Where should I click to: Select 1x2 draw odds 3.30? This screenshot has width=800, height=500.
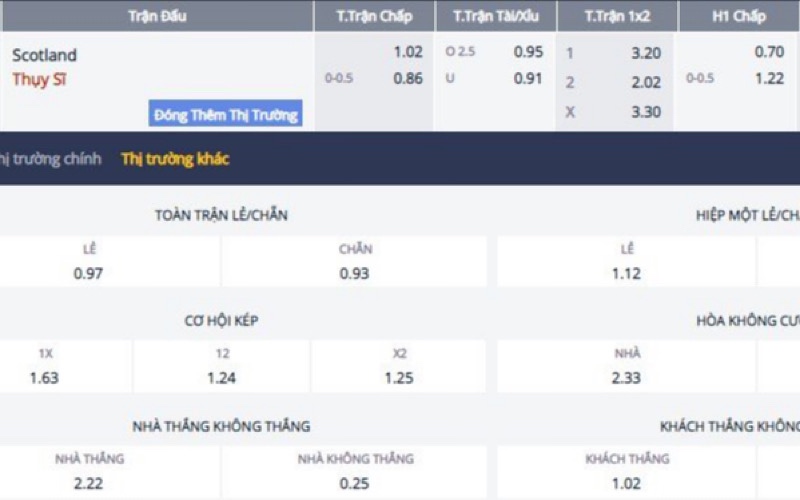coord(646,112)
